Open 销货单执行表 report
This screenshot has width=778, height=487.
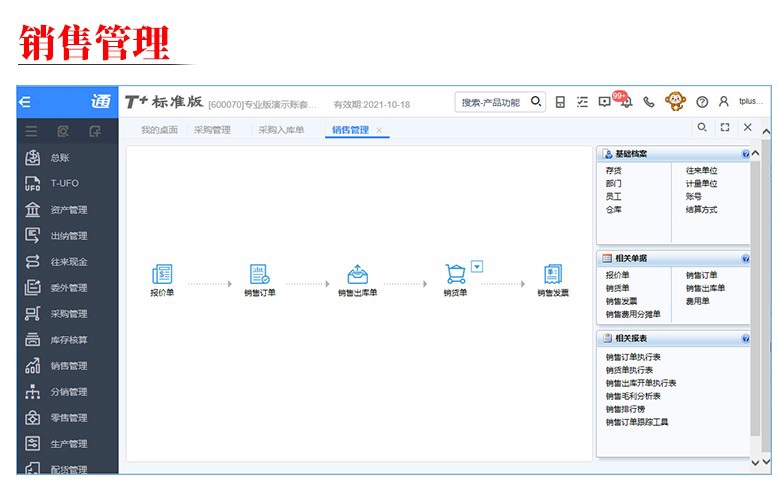(629, 370)
